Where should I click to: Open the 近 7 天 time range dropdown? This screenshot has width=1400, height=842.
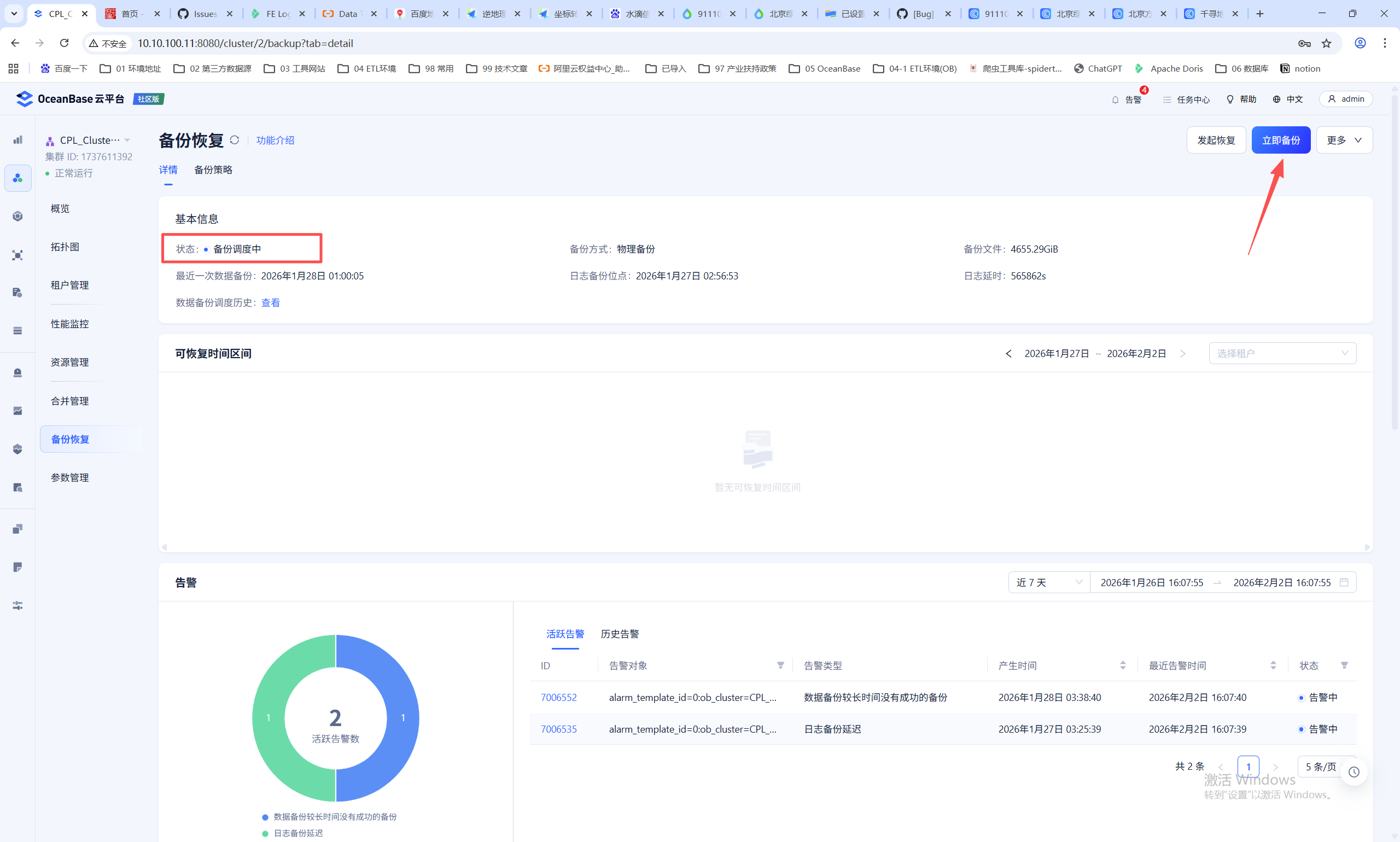(x=1048, y=583)
